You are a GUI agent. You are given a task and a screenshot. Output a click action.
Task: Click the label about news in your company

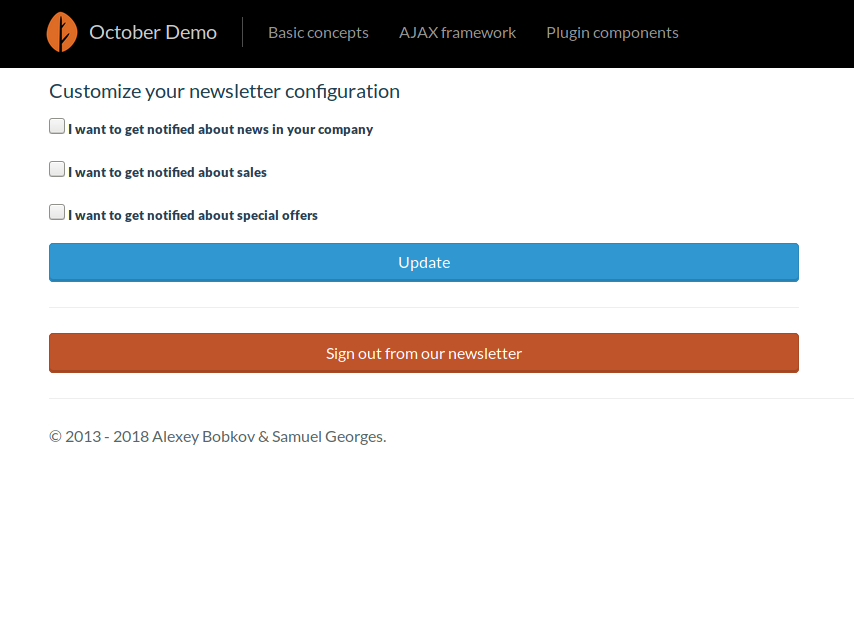[221, 130]
